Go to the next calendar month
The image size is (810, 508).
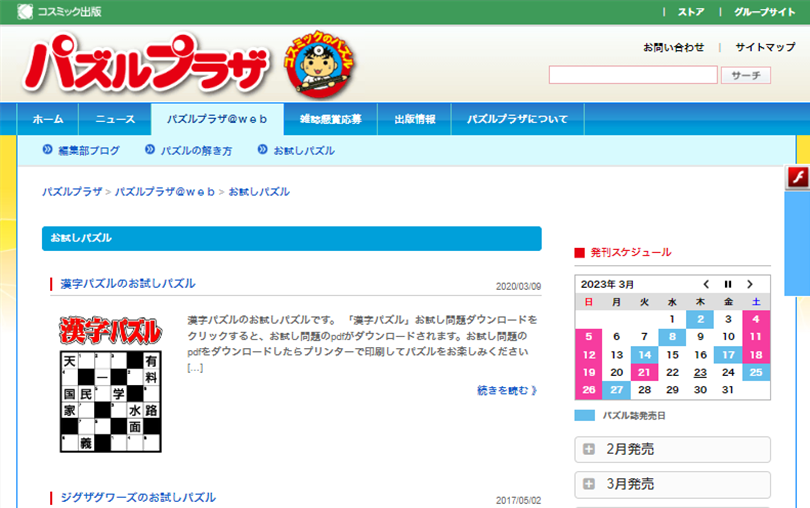click(x=750, y=284)
